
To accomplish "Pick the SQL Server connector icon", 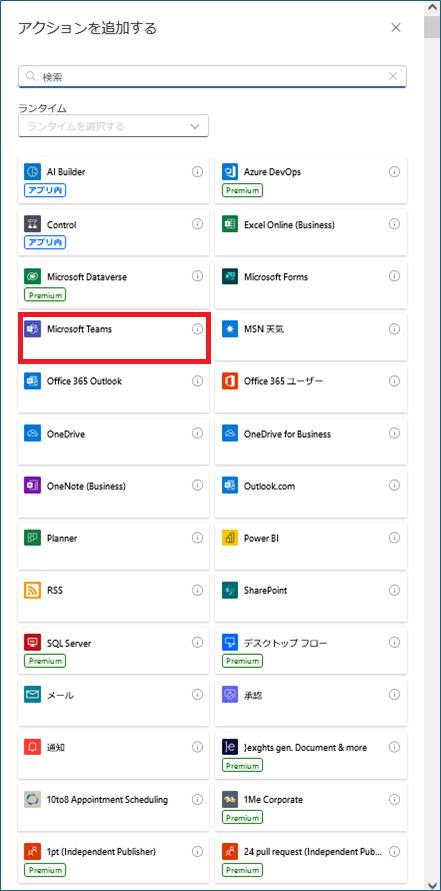I will click(32, 643).
